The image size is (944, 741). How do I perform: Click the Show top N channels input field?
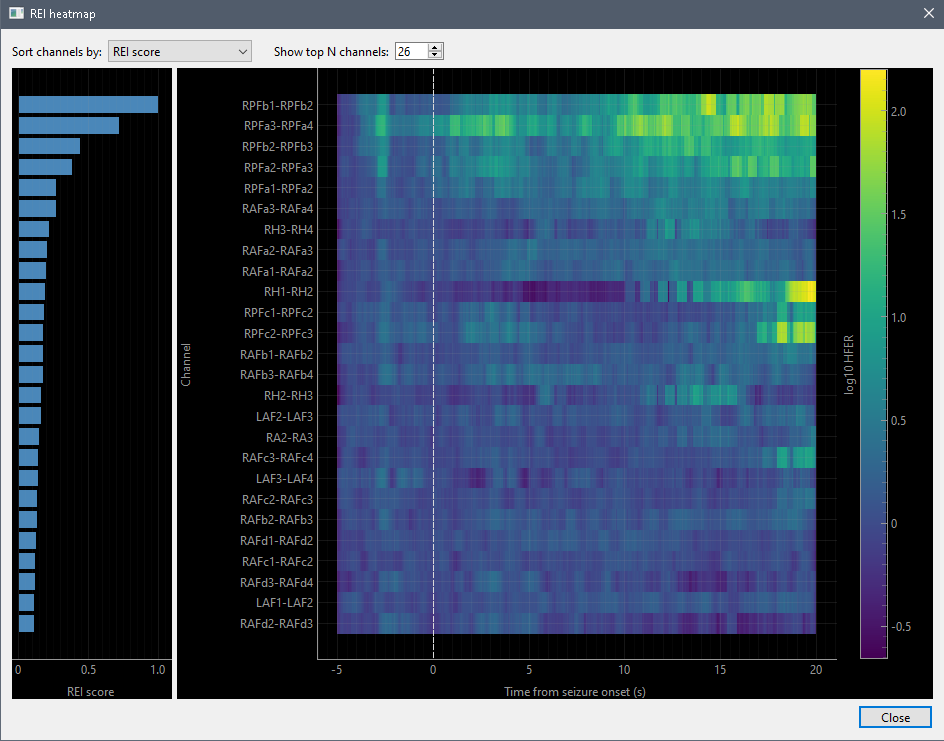(411, 52)
